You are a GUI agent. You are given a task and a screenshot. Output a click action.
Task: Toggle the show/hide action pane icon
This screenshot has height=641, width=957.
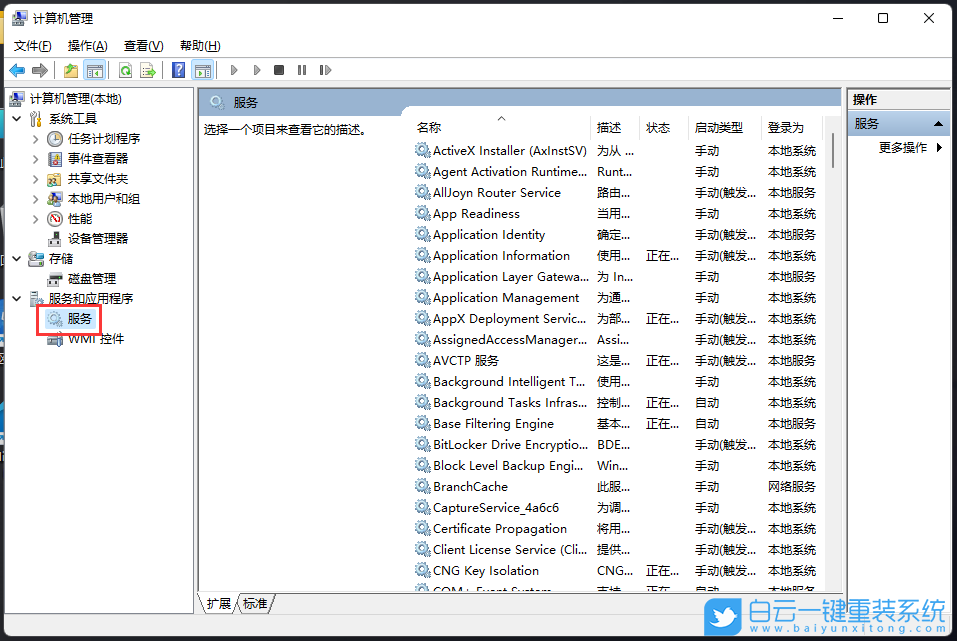203,70
